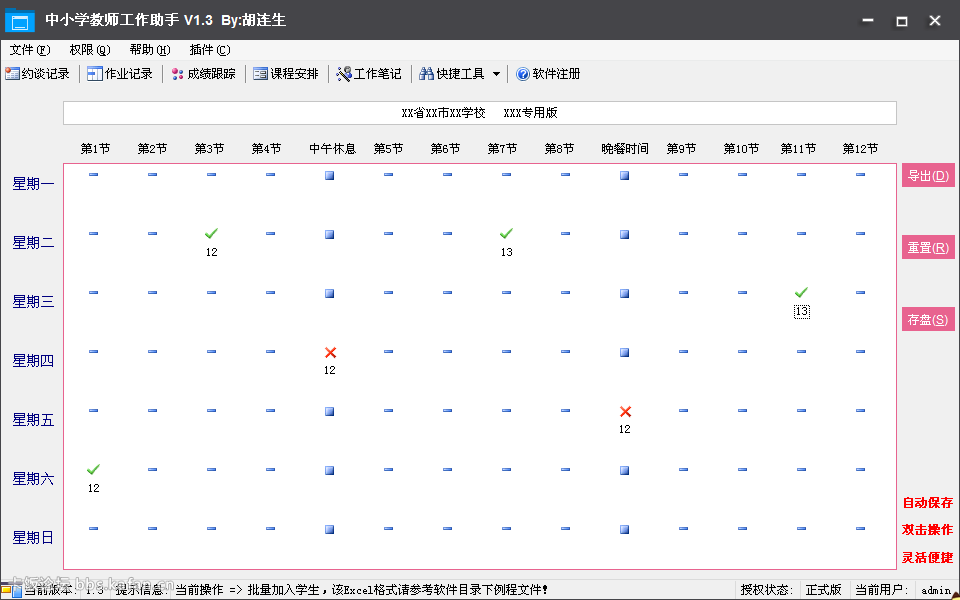The height and width of the screenshot is (600, 960).
Task: Open the 软件注册 help toolbar item
Action: (548, 74)
